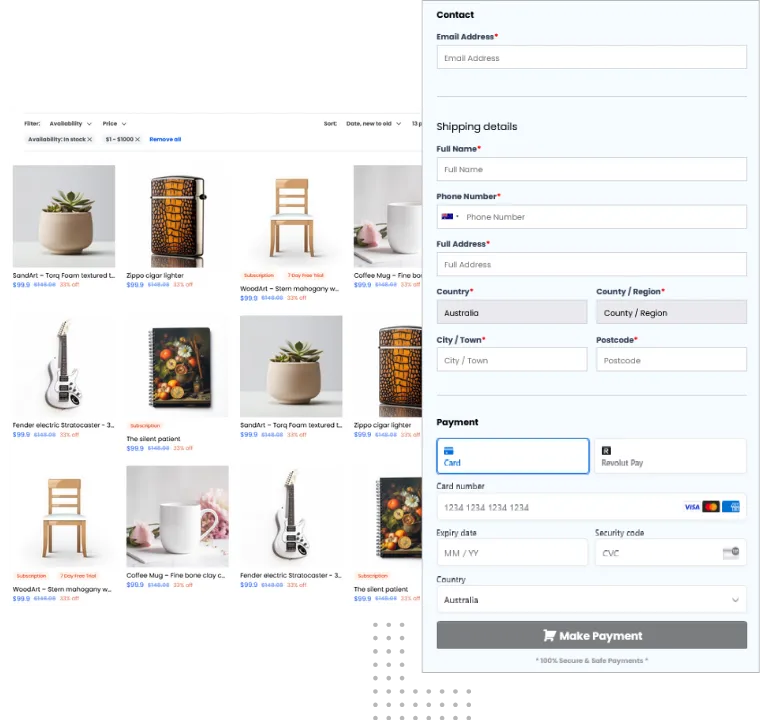Open the top-row Coffee Mug thumbnail
Screen dimensions: 761x720
(387, 216)
